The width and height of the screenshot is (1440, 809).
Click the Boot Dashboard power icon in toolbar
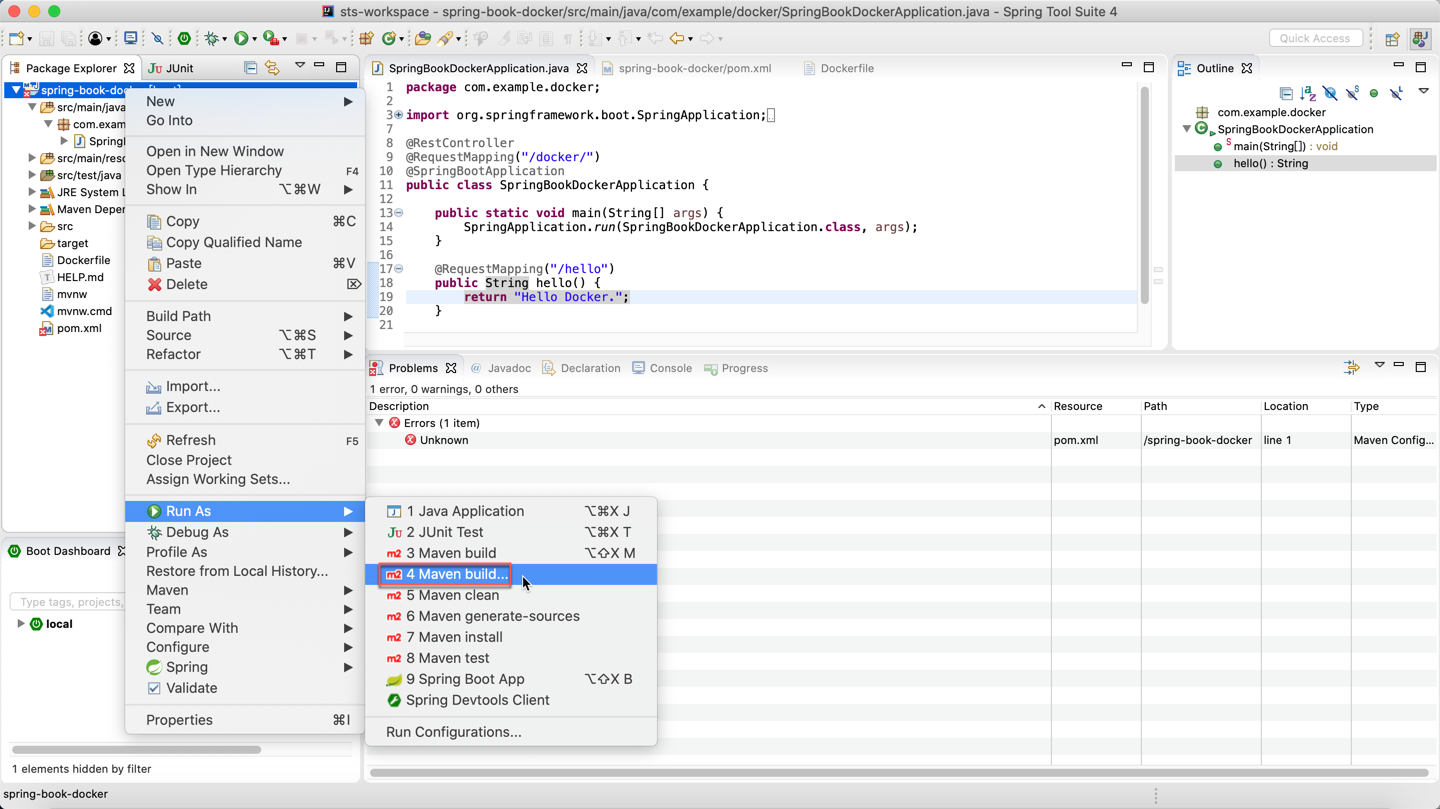(x=184, y=39)
